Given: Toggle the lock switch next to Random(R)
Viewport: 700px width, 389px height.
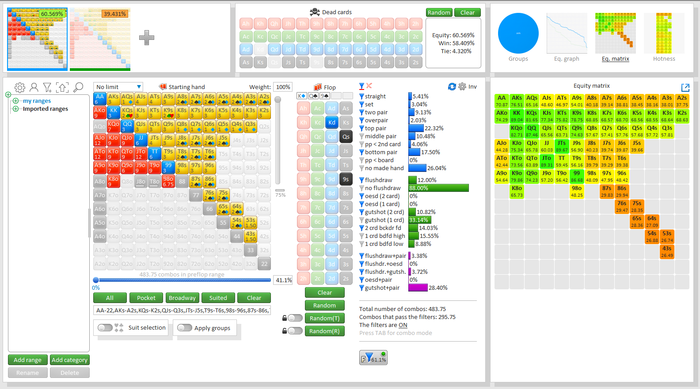Looking at the screenshot, I should coord(295,331).
